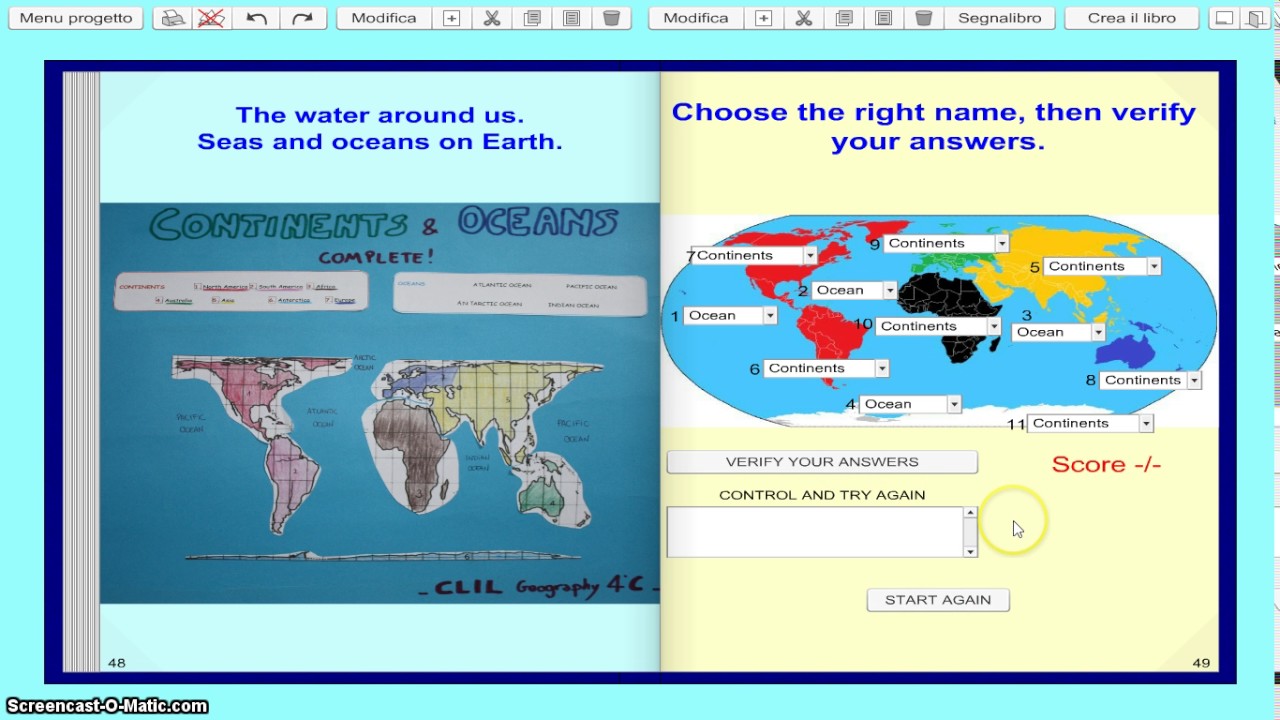Image resolution: width=1280 pixels, height=720 pixels.
Task: Click inside the CONTROL AND TRY AGAIN text box
Action: (x=815, y=532)
